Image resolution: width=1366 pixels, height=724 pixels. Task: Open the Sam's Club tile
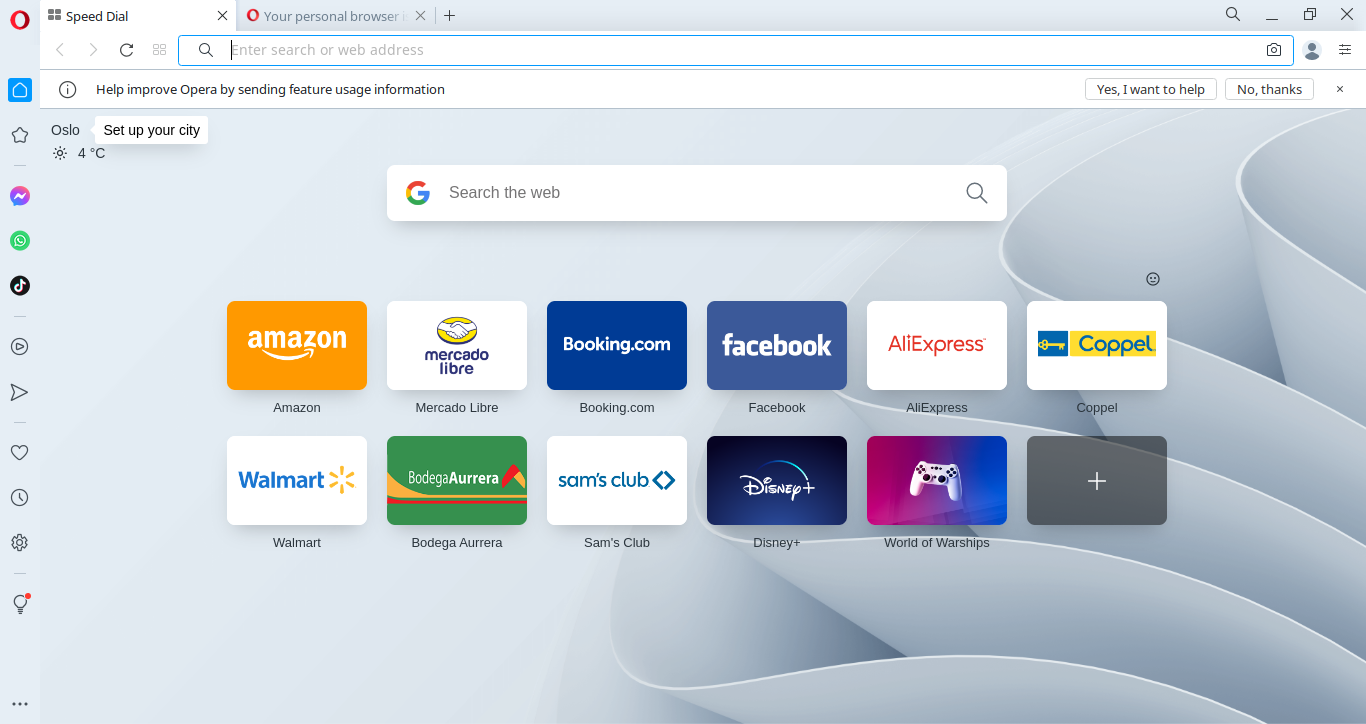(x=617, y=480)
